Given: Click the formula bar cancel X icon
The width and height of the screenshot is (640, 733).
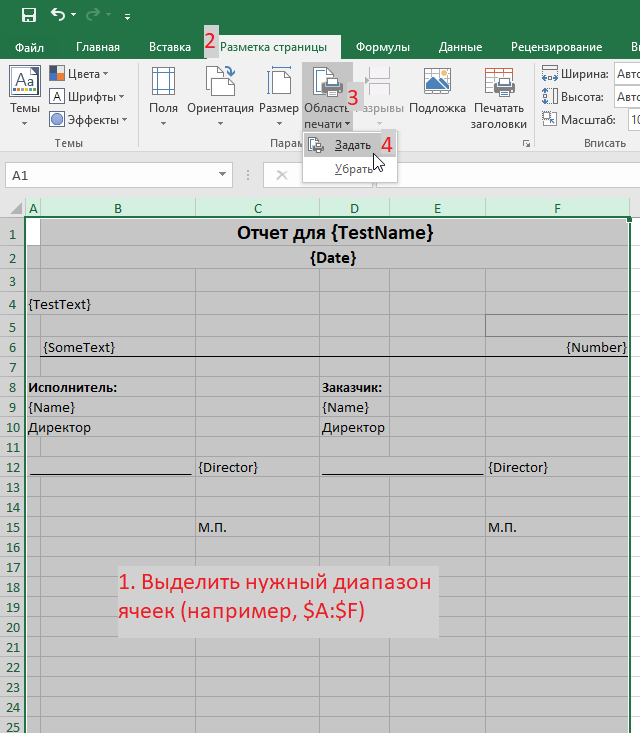Looking at the screenshot, I should tap(281, 175).
